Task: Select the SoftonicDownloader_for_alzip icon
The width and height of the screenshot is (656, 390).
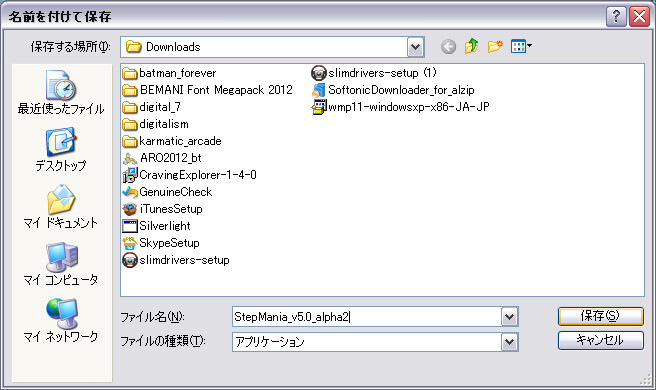Action: coord(319,90)
